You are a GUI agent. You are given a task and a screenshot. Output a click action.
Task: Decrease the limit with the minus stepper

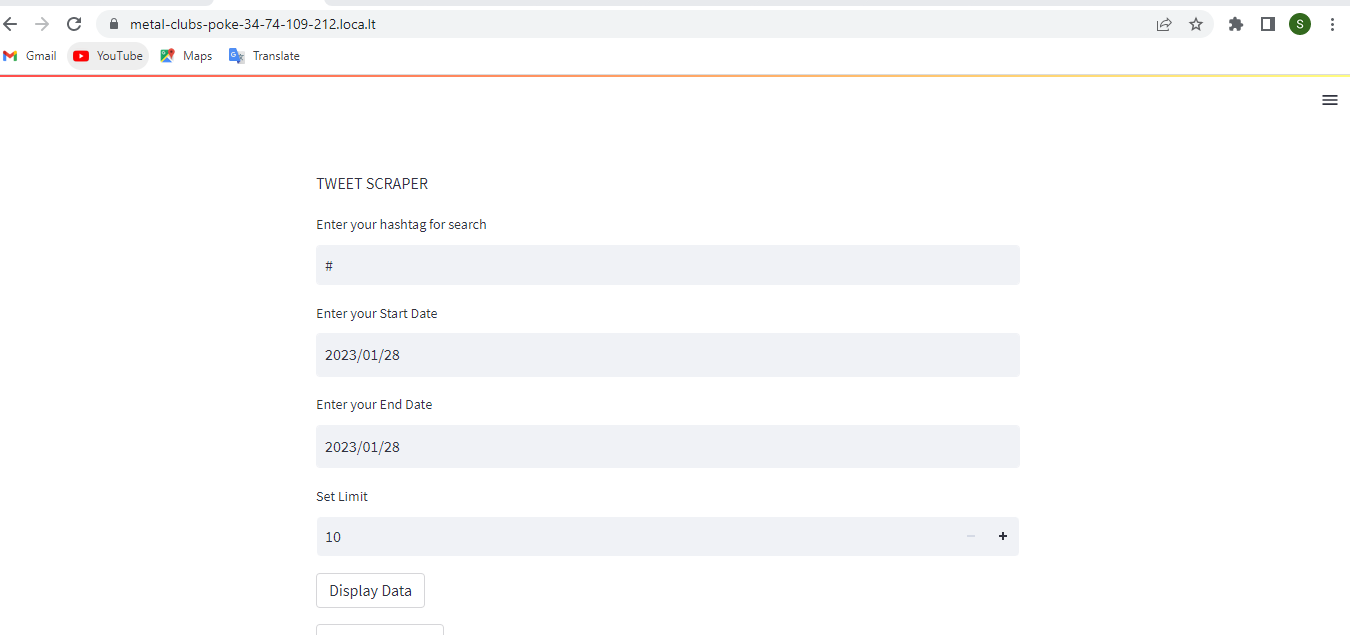point(969,536)
